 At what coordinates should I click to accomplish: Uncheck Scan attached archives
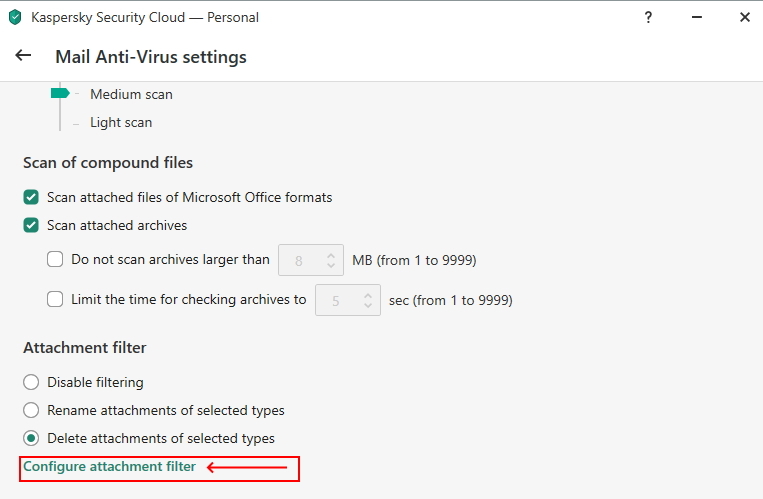pos(31,225)
